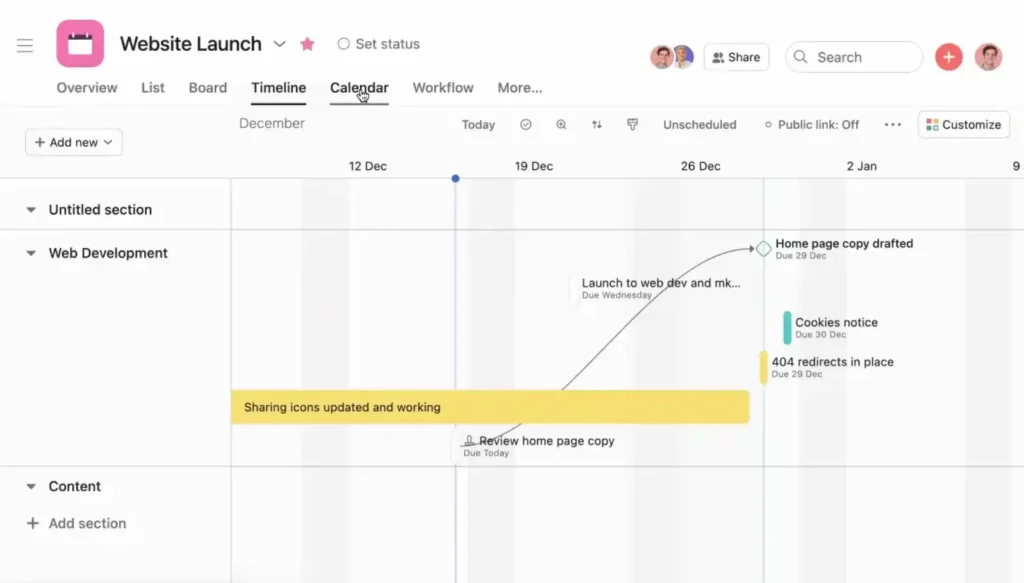The height and width of the screenshot is (583, 1024).
Task: Toggle the Public link: Off setting
Action: (x=811, y=125)
